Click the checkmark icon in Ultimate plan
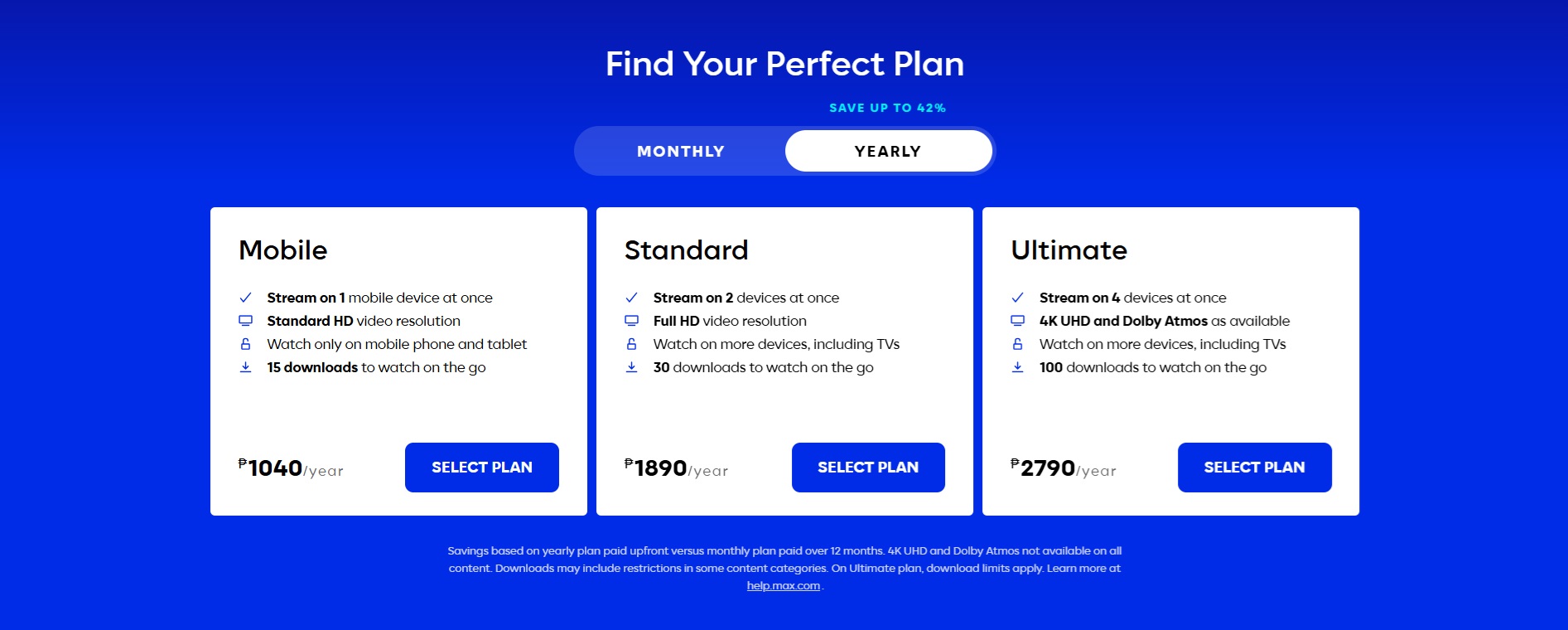 click(1017, 298)
